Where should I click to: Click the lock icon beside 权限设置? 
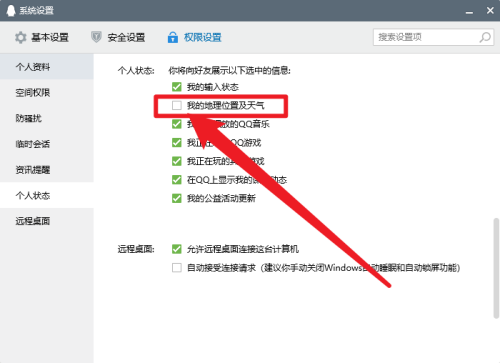pyautogui.click(x=173, y=37)
